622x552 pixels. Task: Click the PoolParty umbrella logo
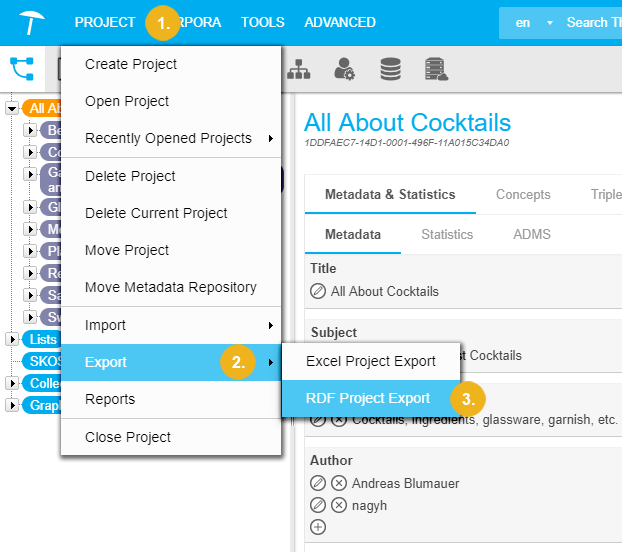coord(30,22)
